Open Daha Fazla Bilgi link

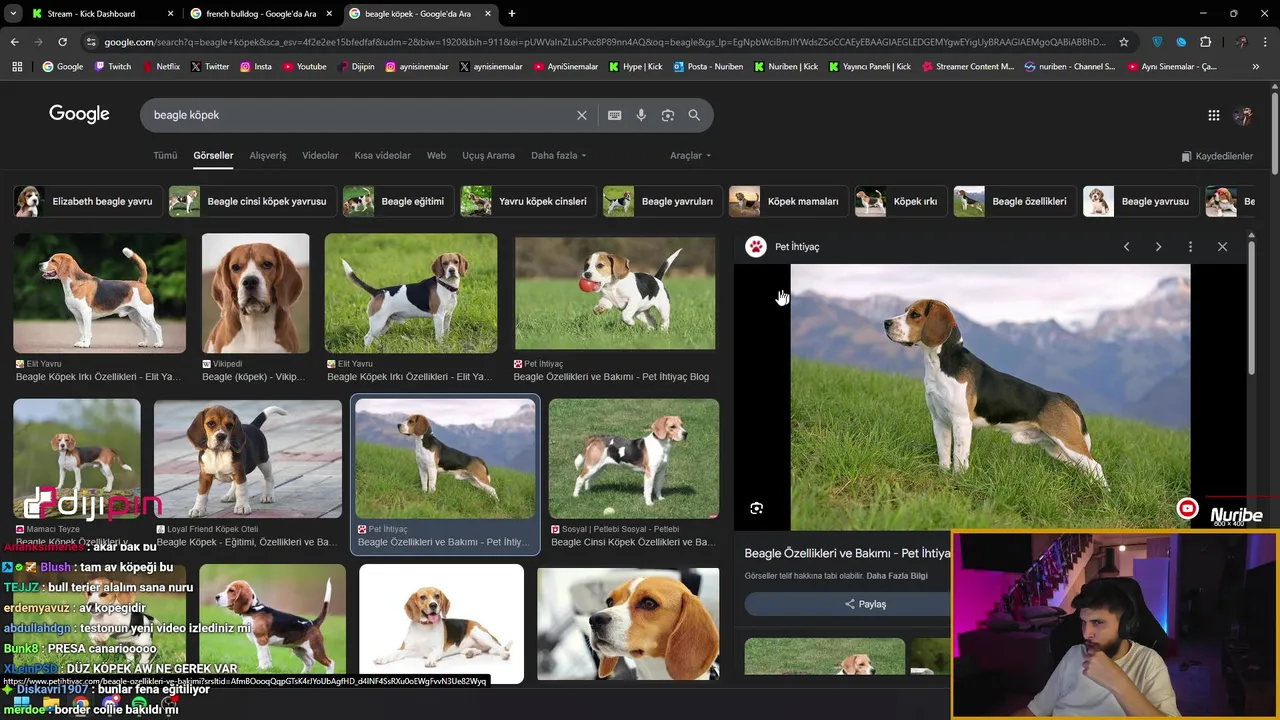[x=897, y=576]
